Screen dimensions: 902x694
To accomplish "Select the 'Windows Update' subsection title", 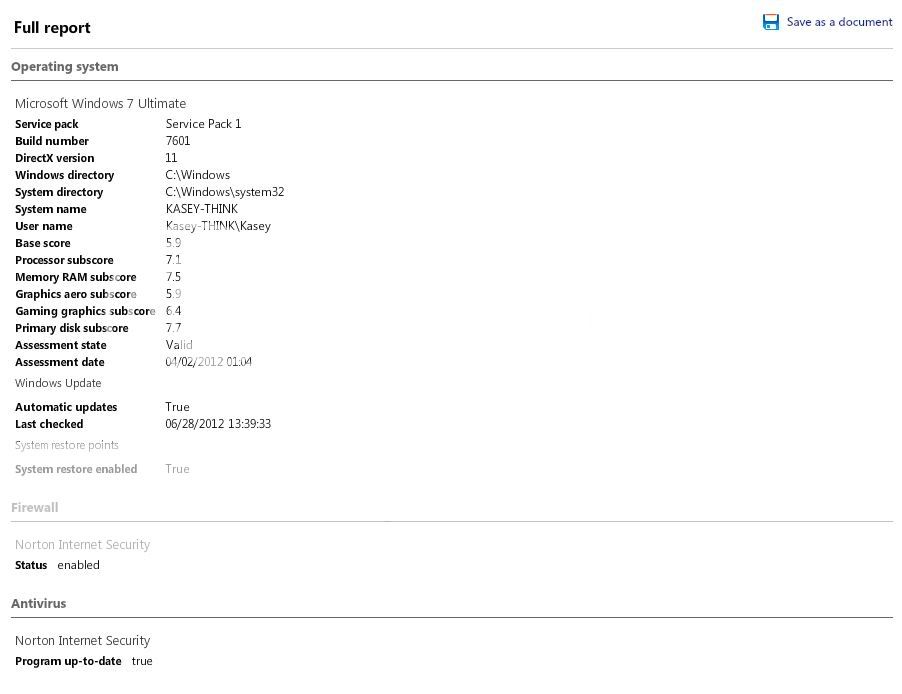I will (x=58, y=383).
